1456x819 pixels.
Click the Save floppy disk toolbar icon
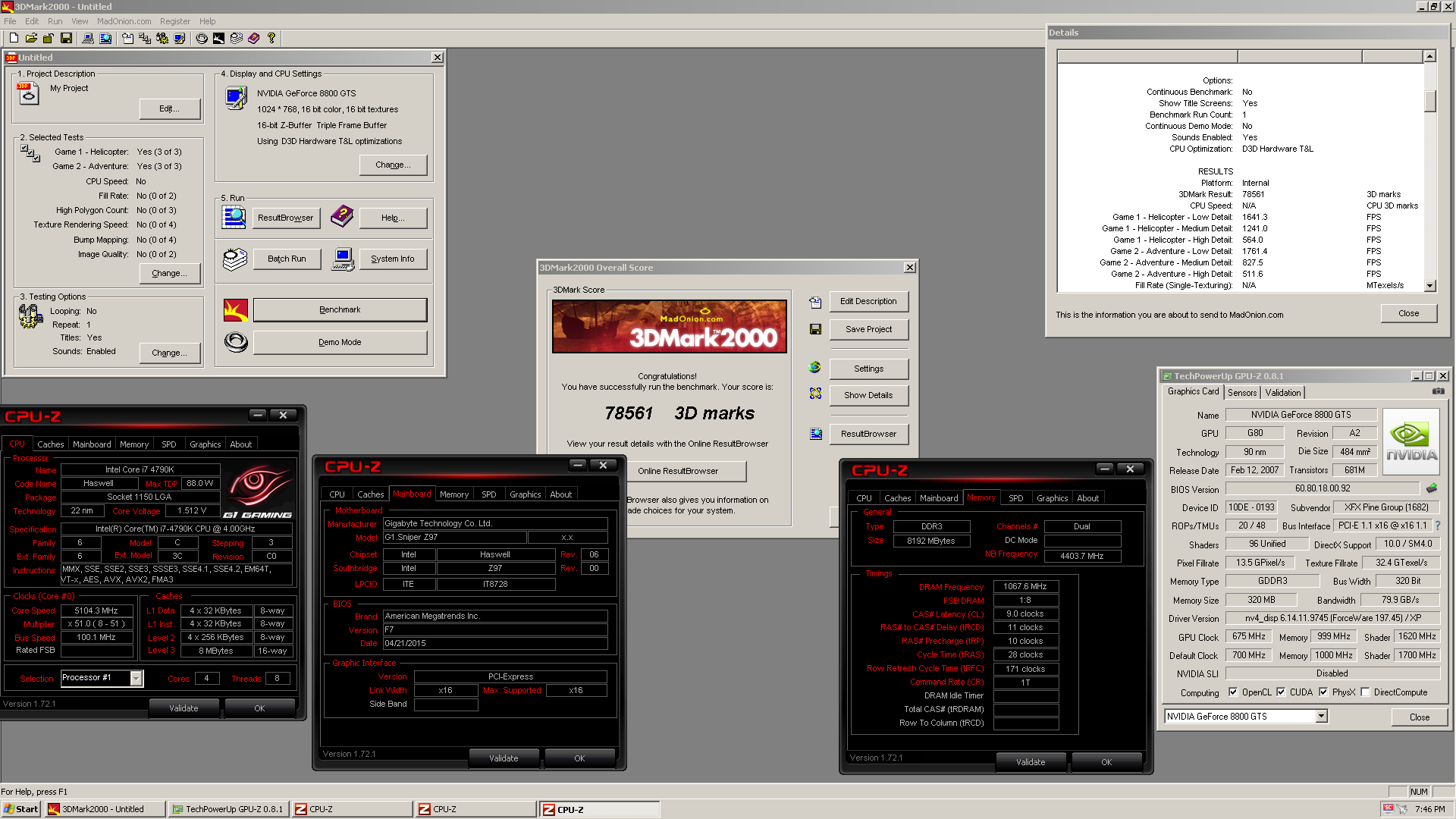[66, 38]
